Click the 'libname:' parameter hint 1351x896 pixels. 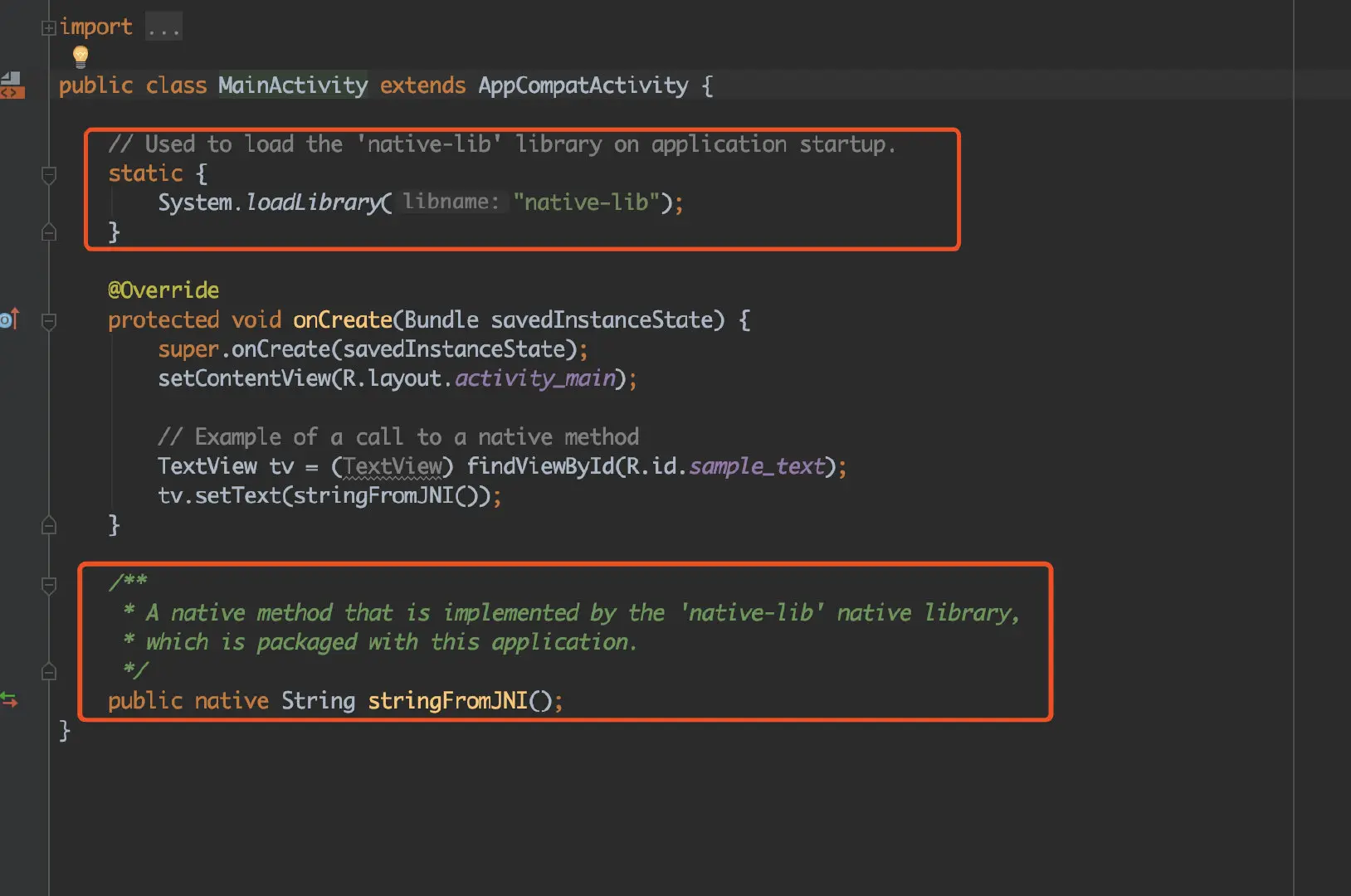click(x=451, y=202)
